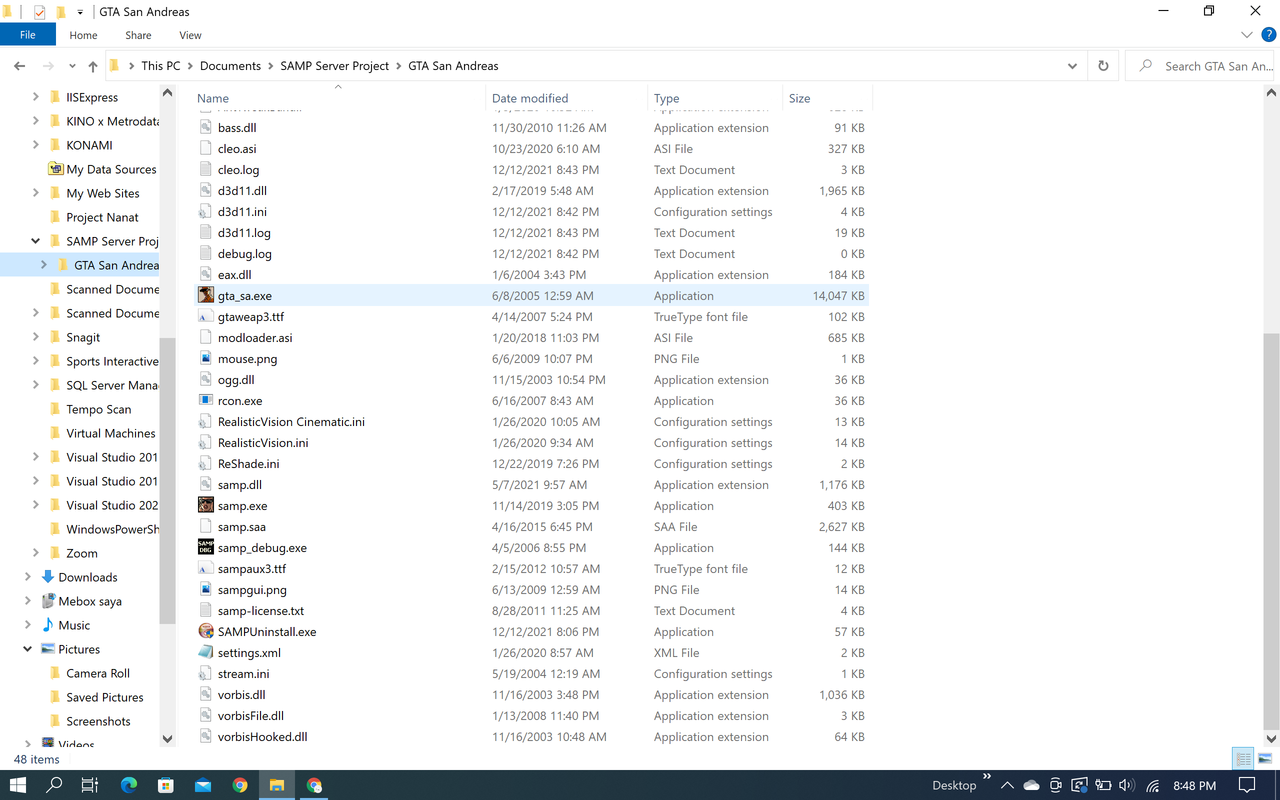Open Microsoft Store from the taskbar
Screen dimensions: 1280x800
166,785
